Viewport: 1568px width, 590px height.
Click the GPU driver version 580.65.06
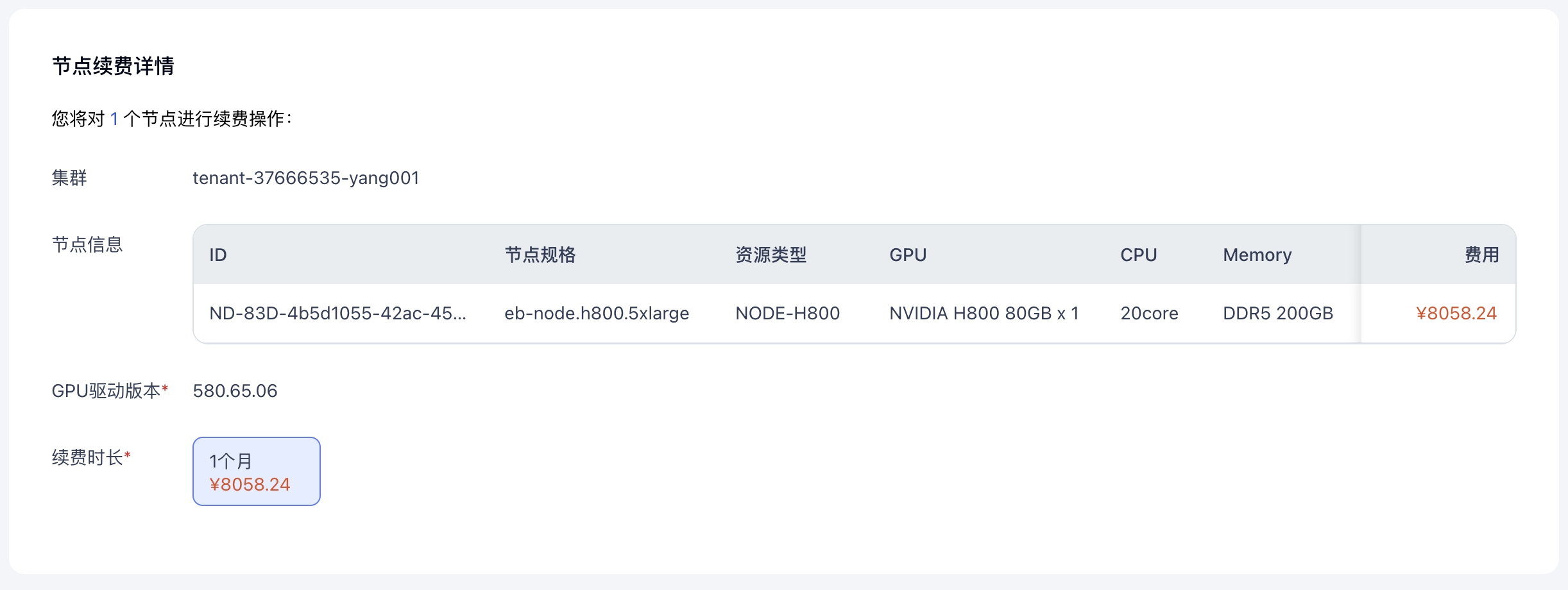235,391
